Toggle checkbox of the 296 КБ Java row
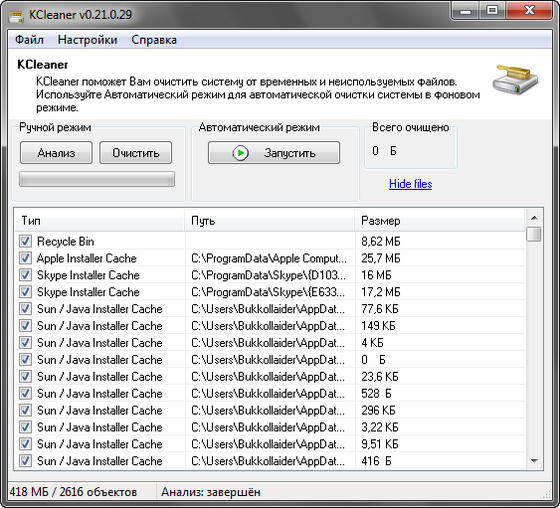The width and height of the screenshot is (560, 508). click(x=25, y=410)
